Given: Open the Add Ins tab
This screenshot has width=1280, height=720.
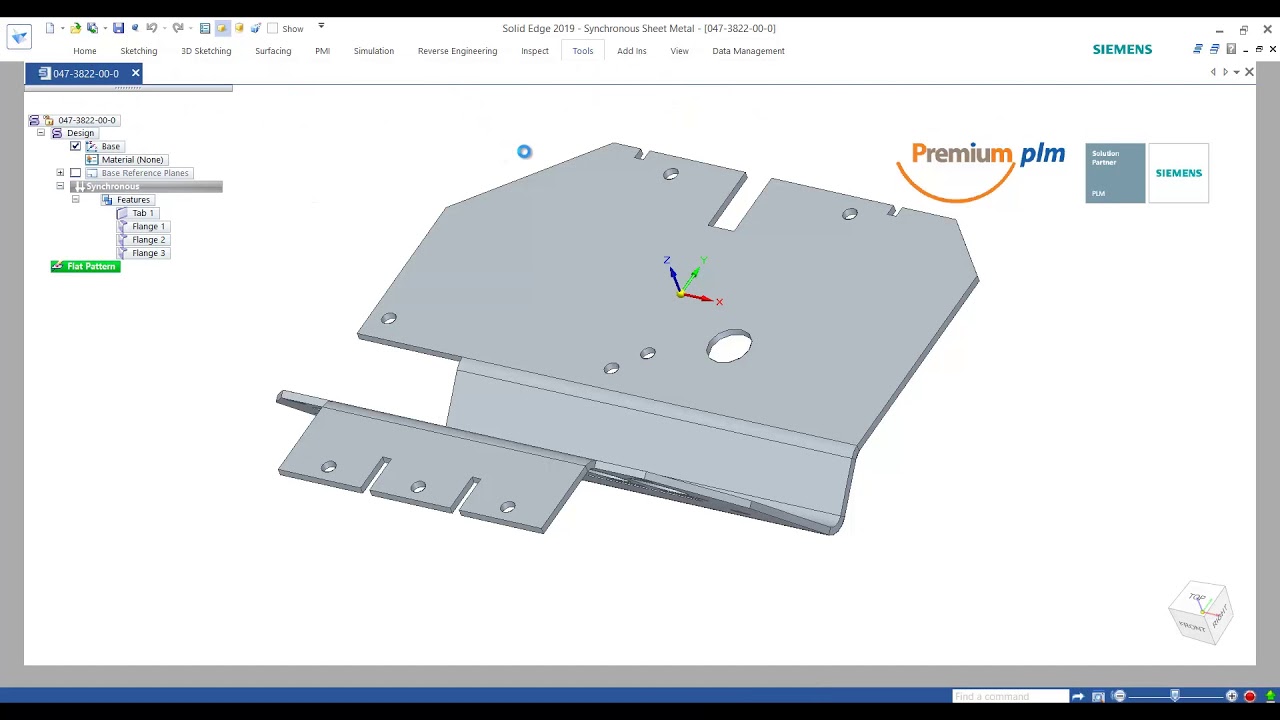Looking at the screenshot, I should tap(632, 51).
